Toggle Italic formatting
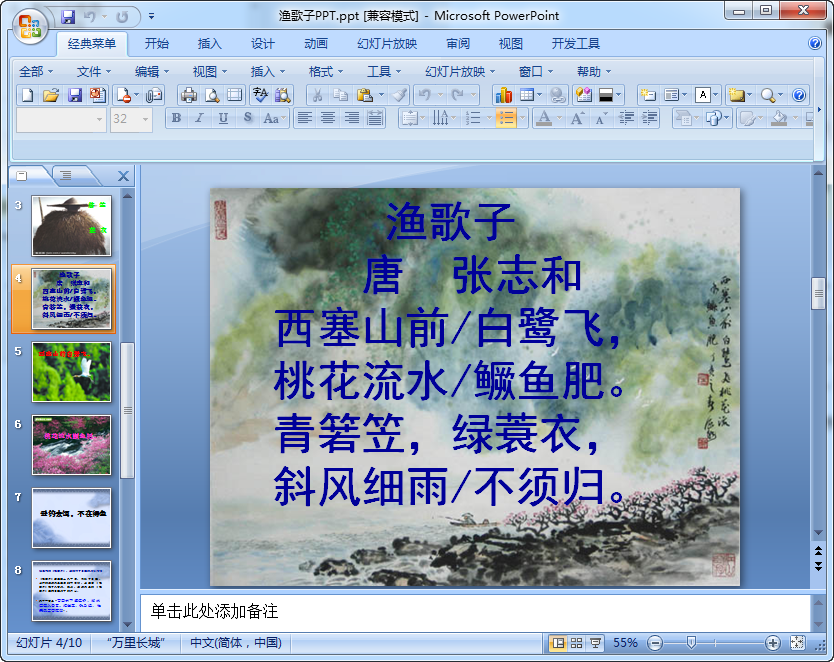Screen dimensions: 834x662 199,118
